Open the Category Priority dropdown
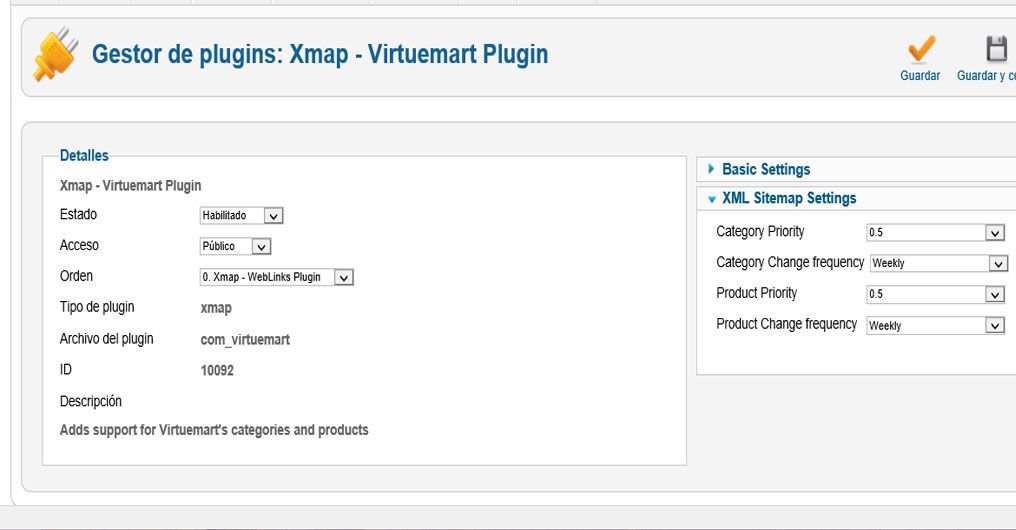Viewport: 1016px width, 530px height. tap(936, 232)
